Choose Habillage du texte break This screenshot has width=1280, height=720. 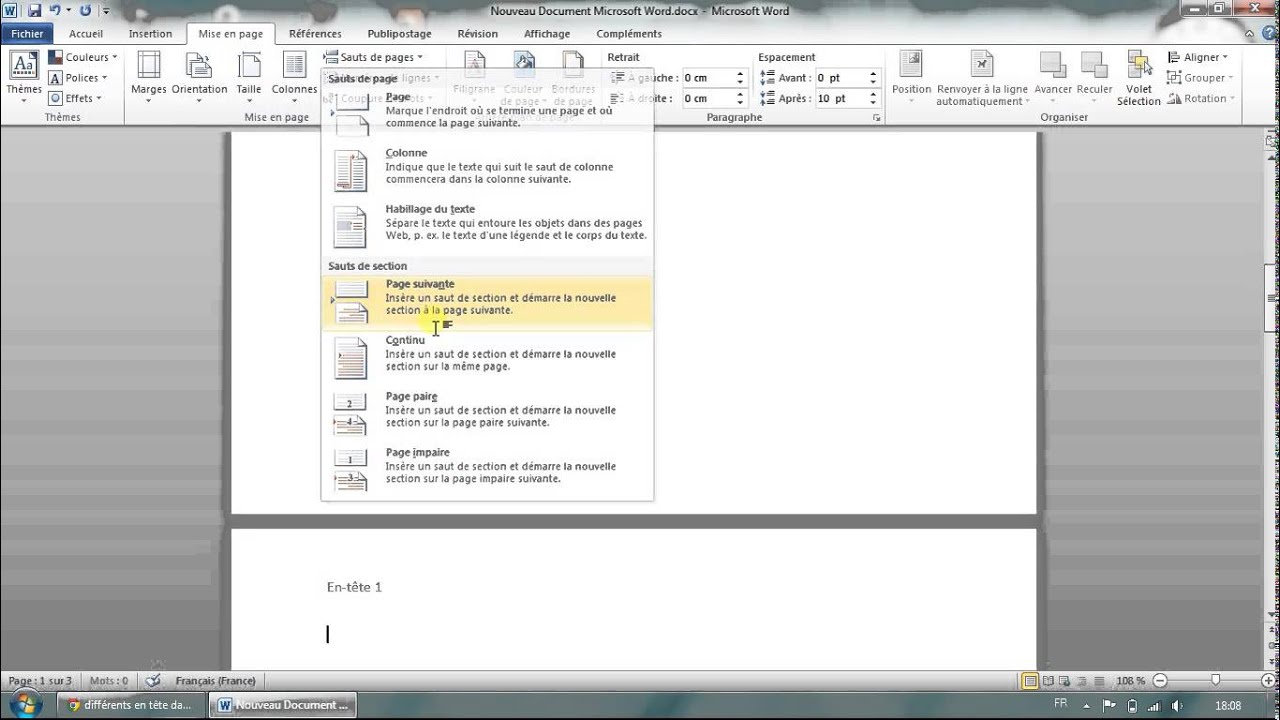487,227
